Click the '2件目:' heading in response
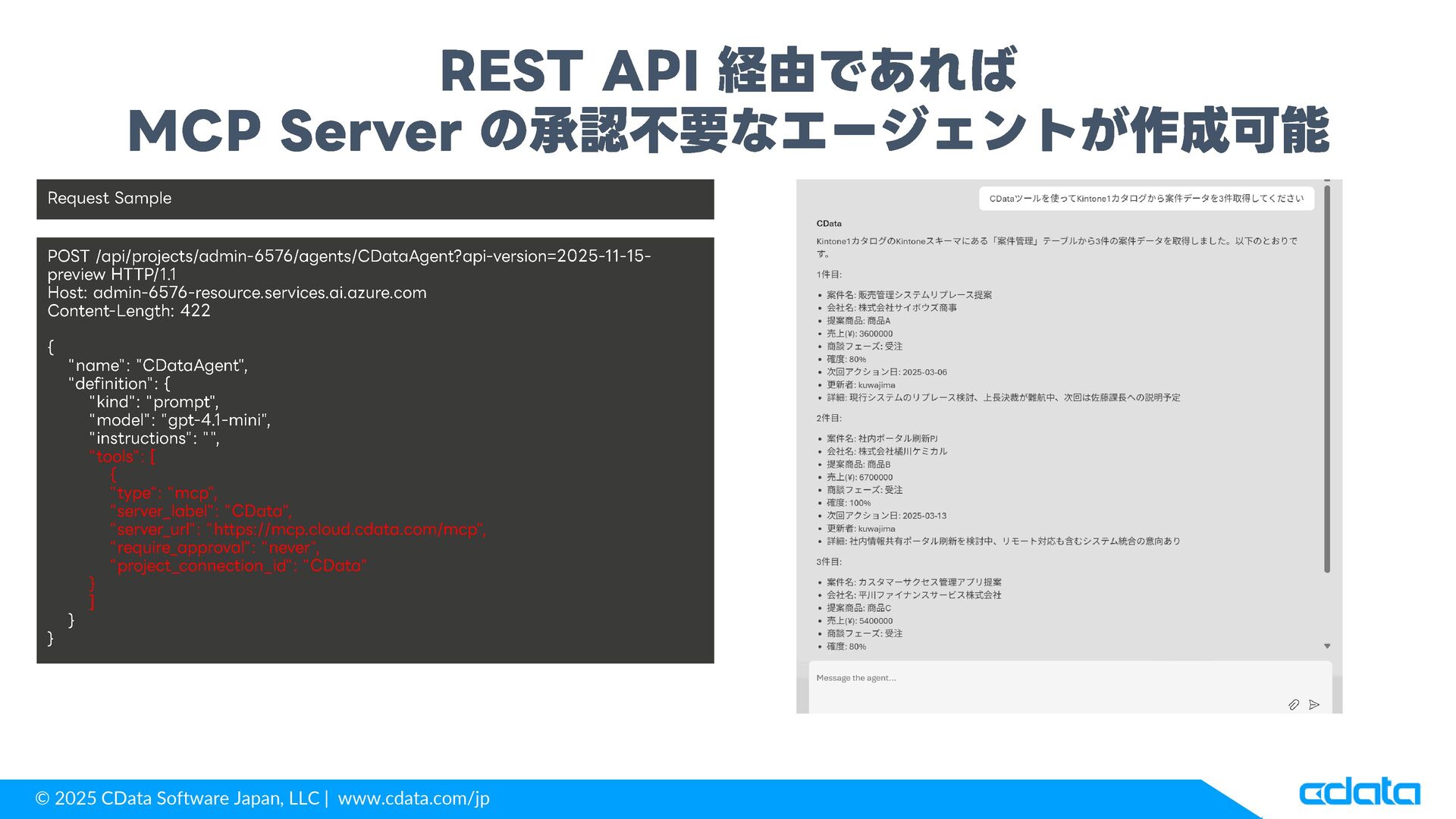The image size is (1456, 819). 829,418
